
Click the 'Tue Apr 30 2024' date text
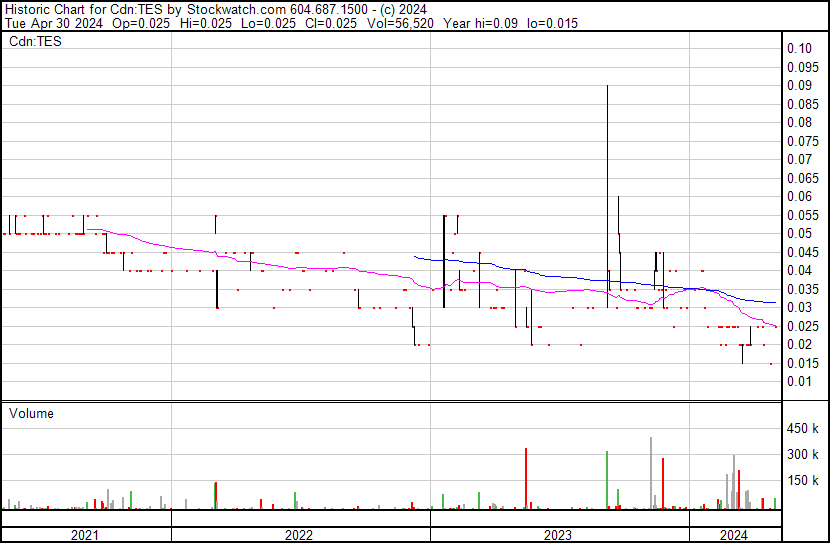(53, 24)
